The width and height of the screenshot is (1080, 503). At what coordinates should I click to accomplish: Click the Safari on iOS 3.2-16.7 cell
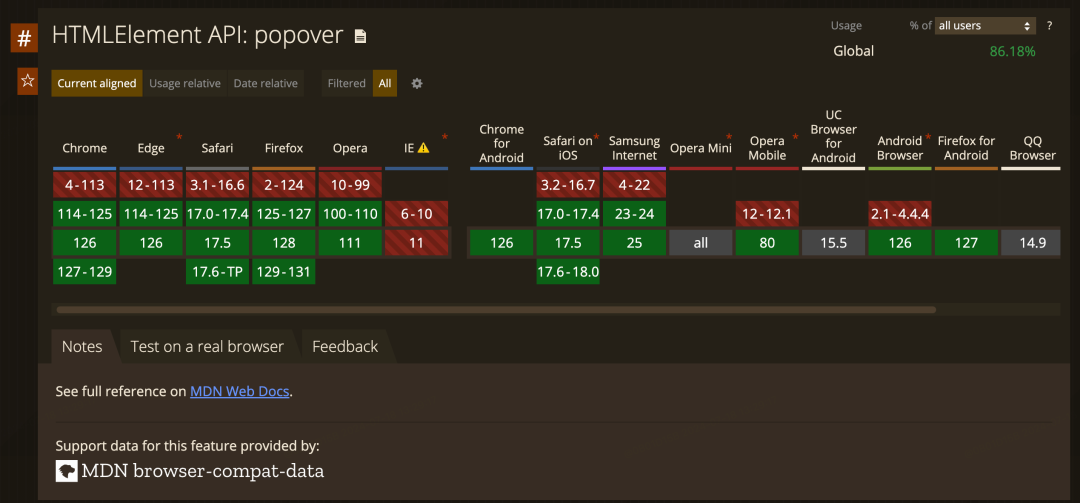click(x=568, y=185)
